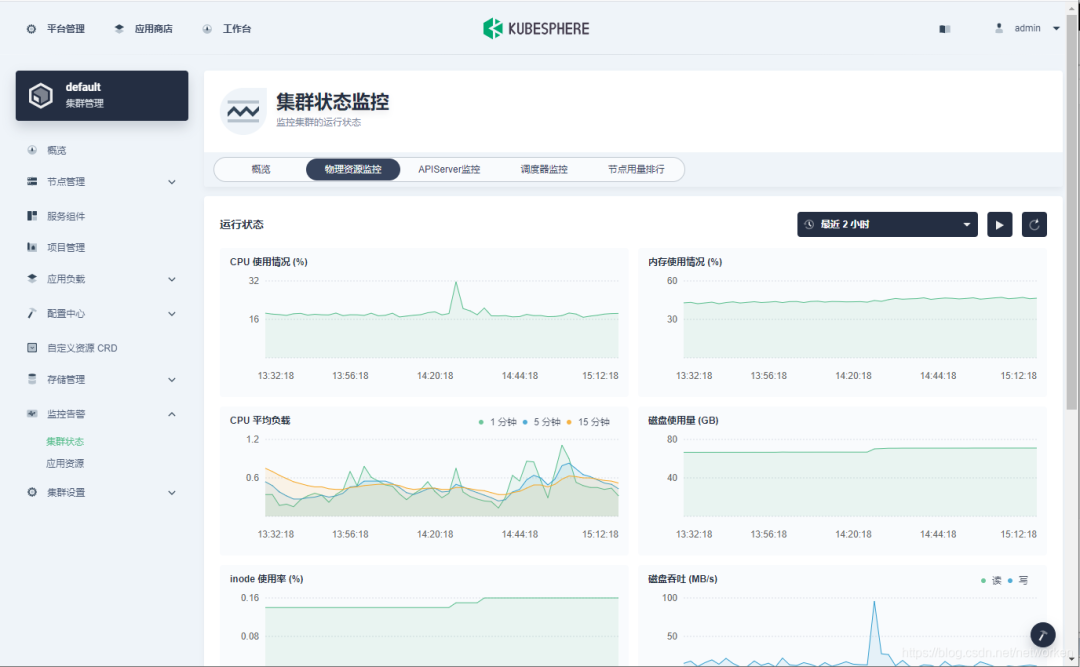1080x667 pixels.
Task: Expand the 配置中心 chevron
Action: [x=172, y=314]
